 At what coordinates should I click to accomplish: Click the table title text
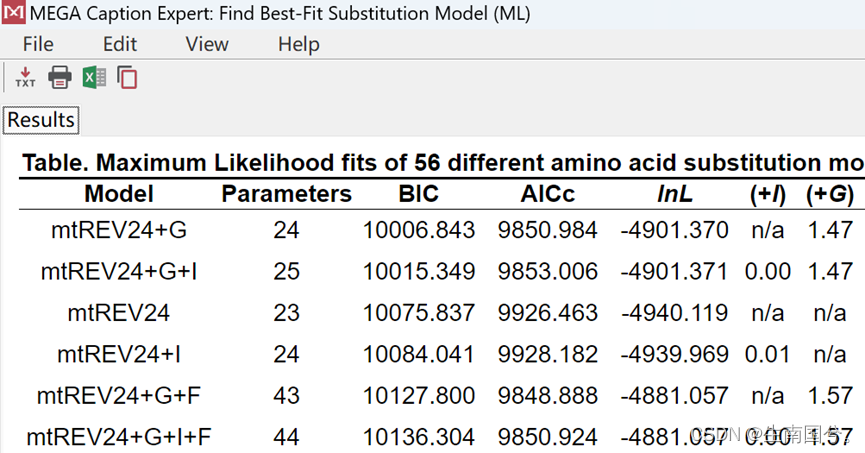(x=443, y=163)
